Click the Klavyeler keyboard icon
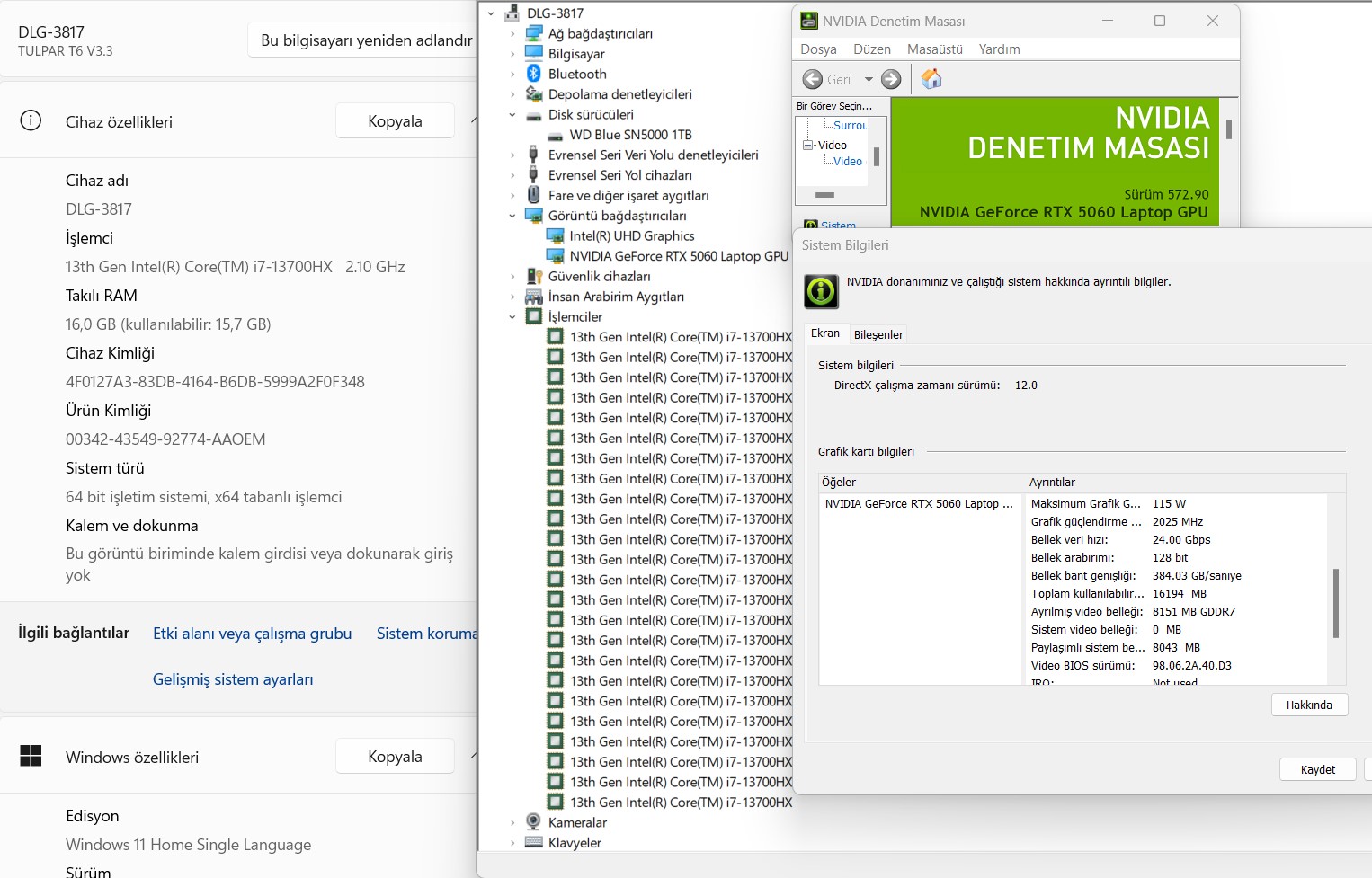The height and width of the screenshot is (878, 1372). pyautogui.click(x=534, y=842)
